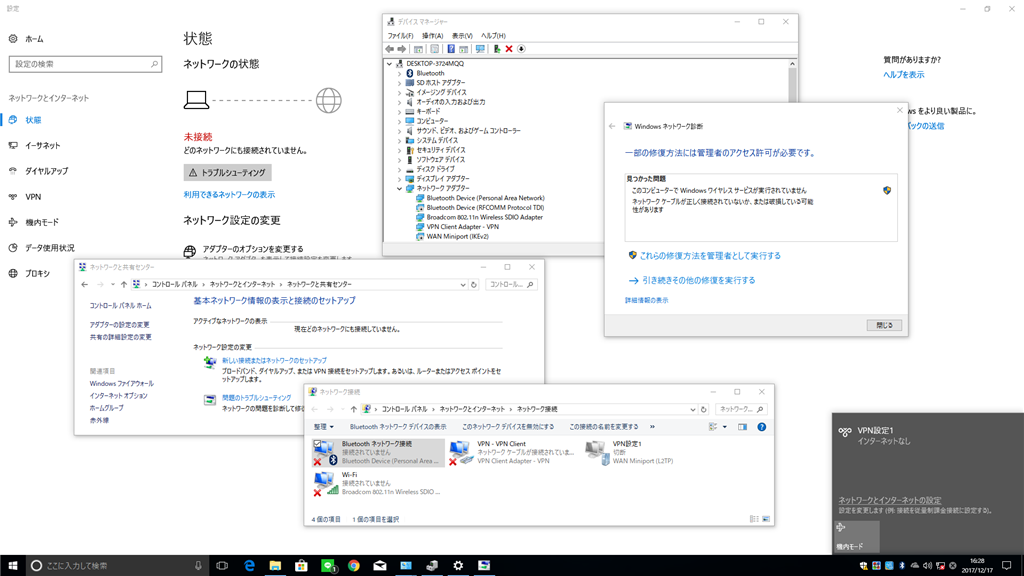Open the Action Center notification icon

pyautogui.click(x=1006, y=566)
